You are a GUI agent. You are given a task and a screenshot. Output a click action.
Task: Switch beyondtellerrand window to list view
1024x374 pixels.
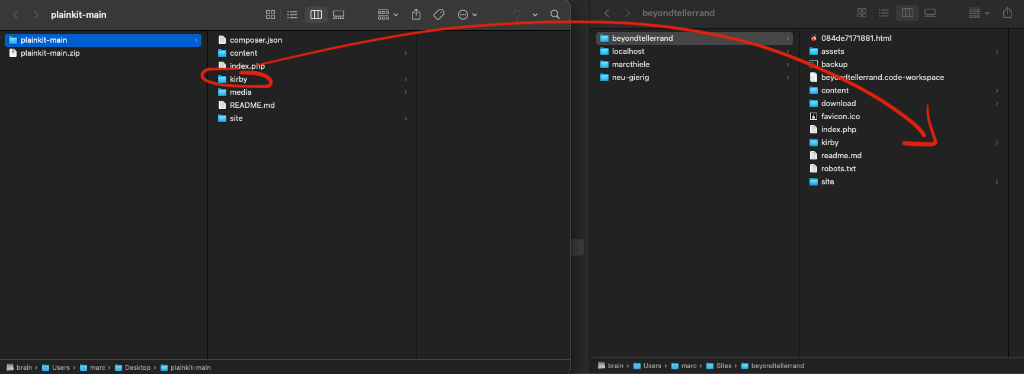pyautogui.click(x=884, y=12)
